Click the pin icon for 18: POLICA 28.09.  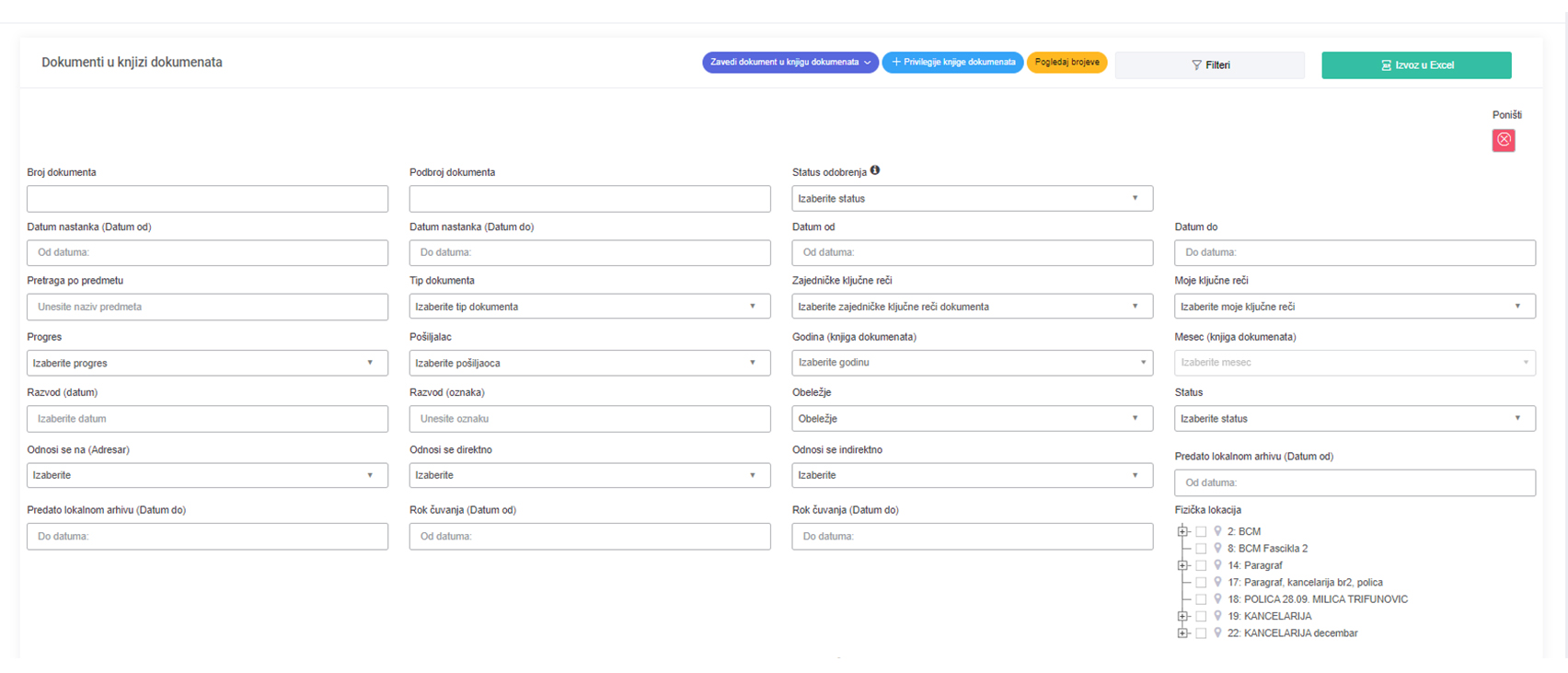point(1217,599)
